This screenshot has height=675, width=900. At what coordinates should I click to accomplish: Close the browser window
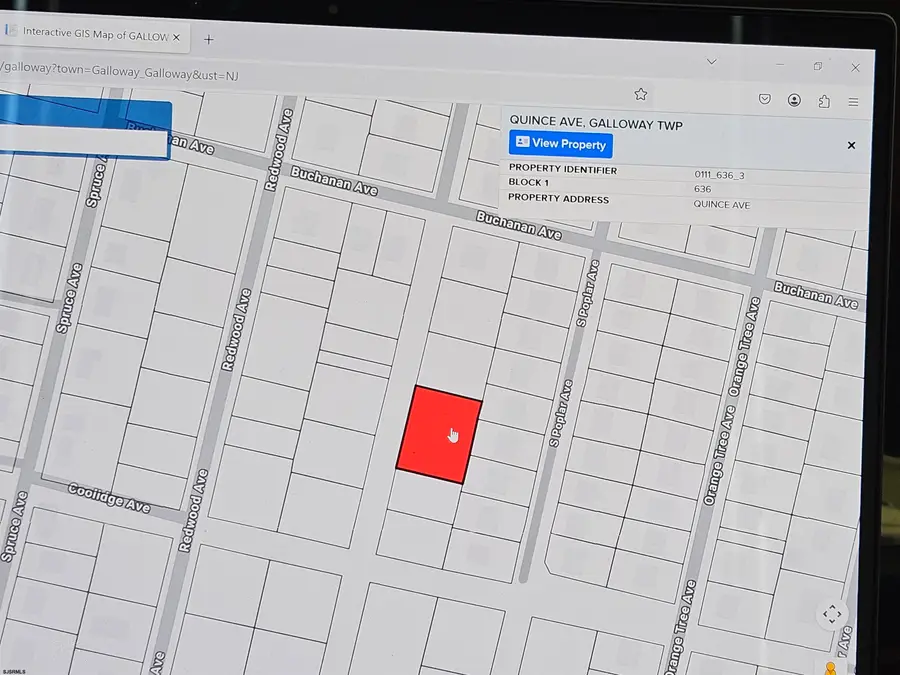point(855,68)
